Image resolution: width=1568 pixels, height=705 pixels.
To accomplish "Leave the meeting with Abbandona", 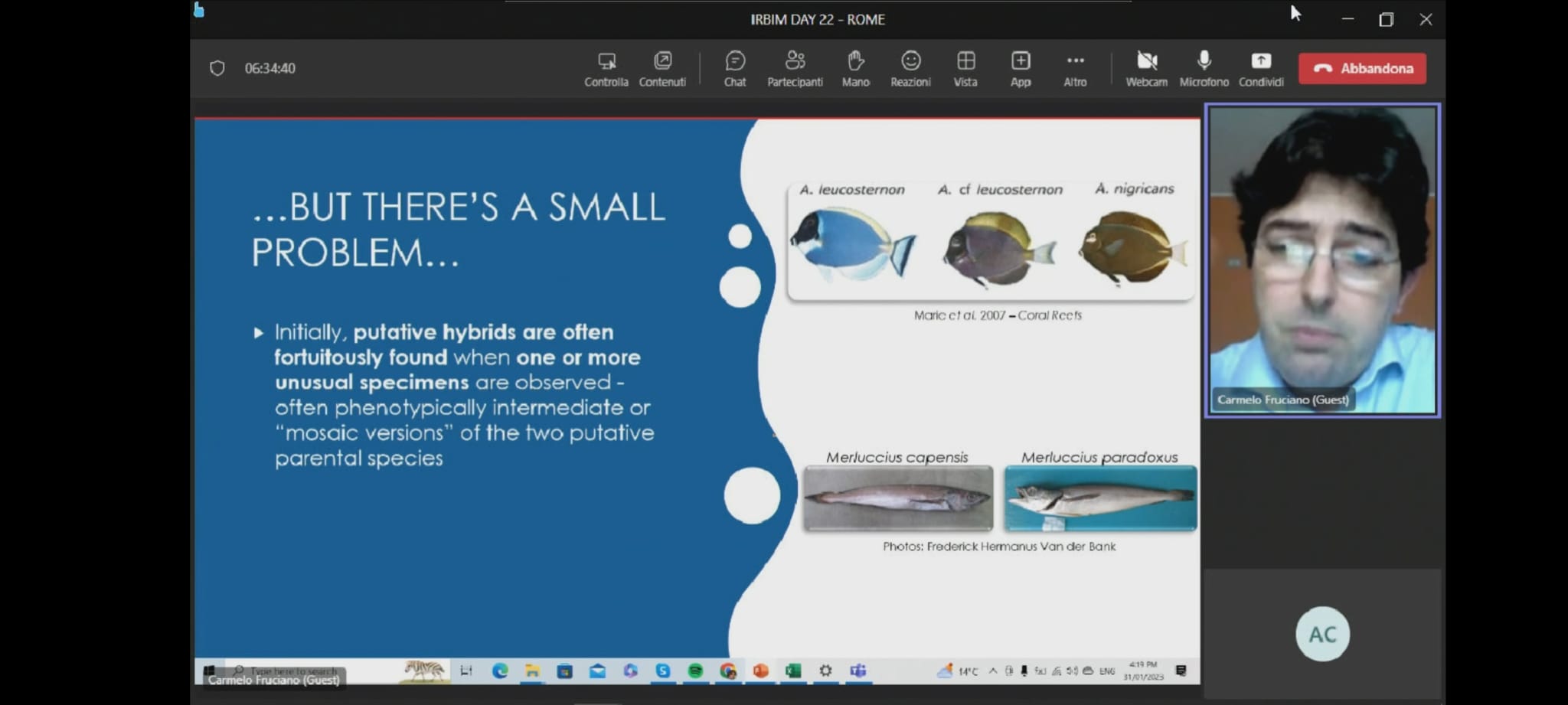I will tap(1362, 68).
